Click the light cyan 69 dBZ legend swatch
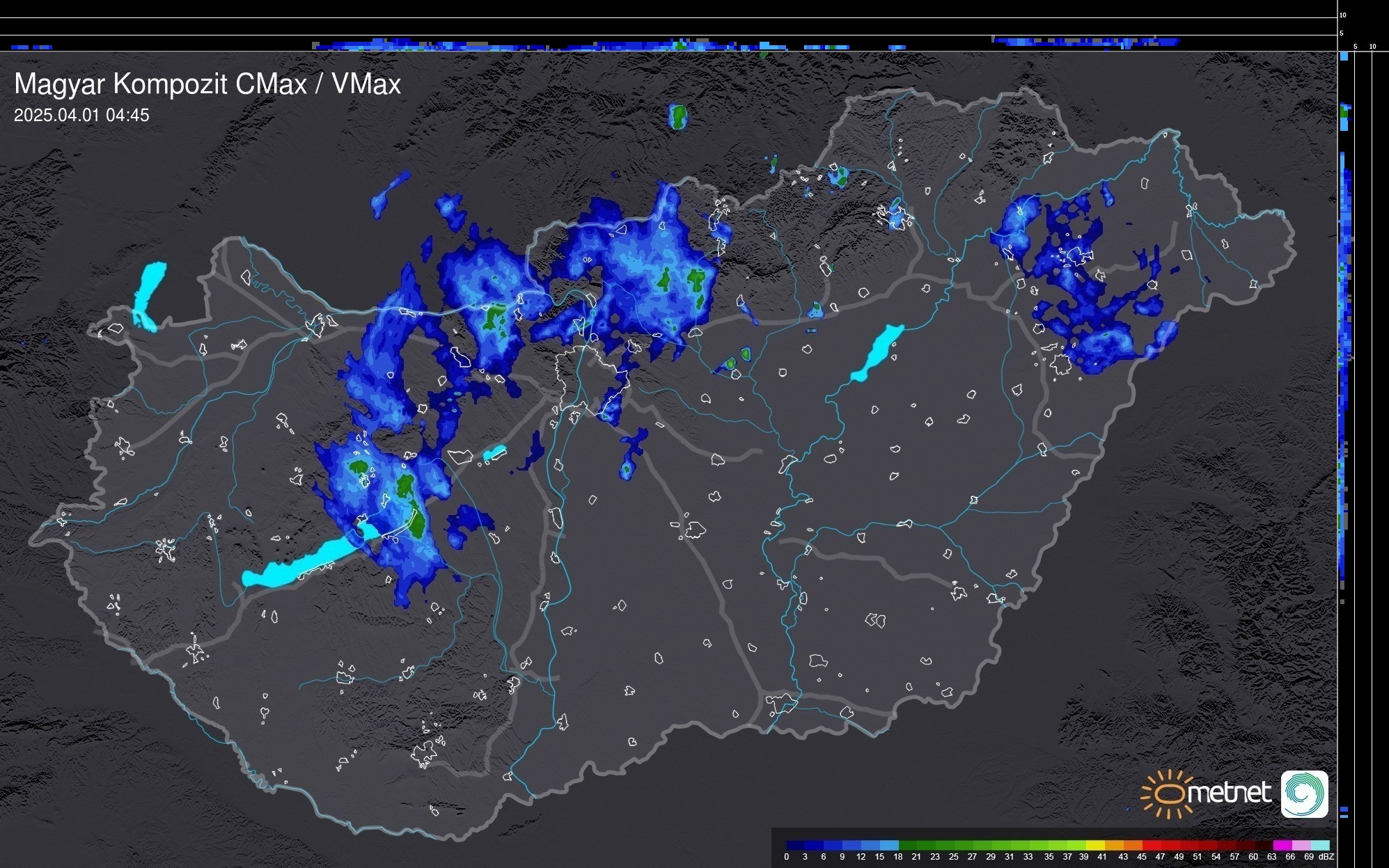 [1319, 845]
